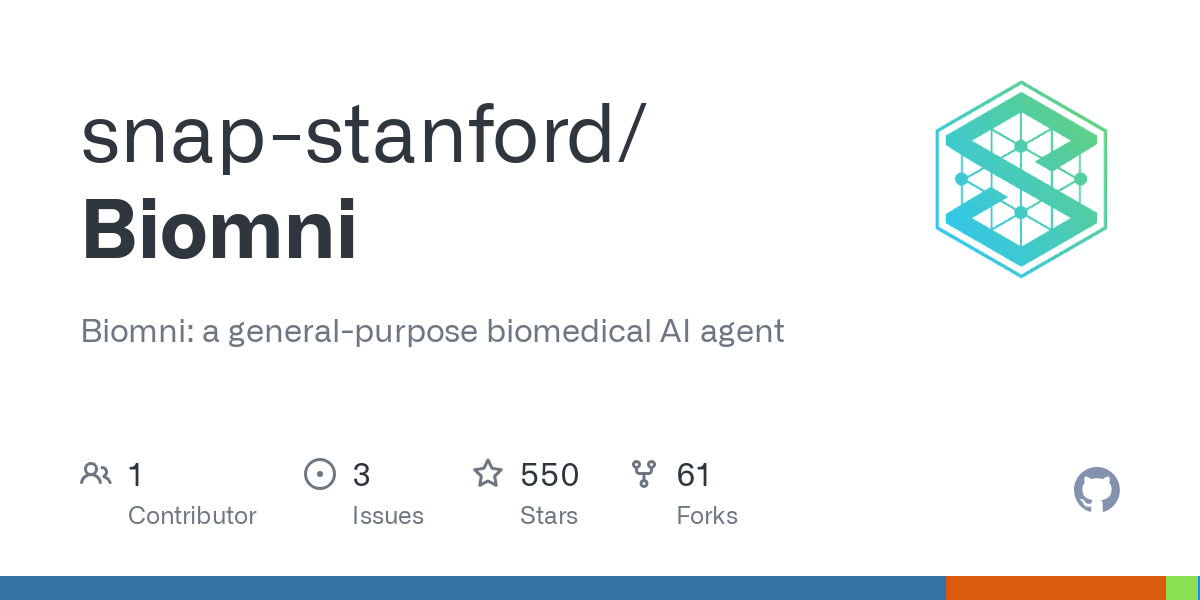Click the GitHub octocat icon
1200x600 pixels.
1097,490
